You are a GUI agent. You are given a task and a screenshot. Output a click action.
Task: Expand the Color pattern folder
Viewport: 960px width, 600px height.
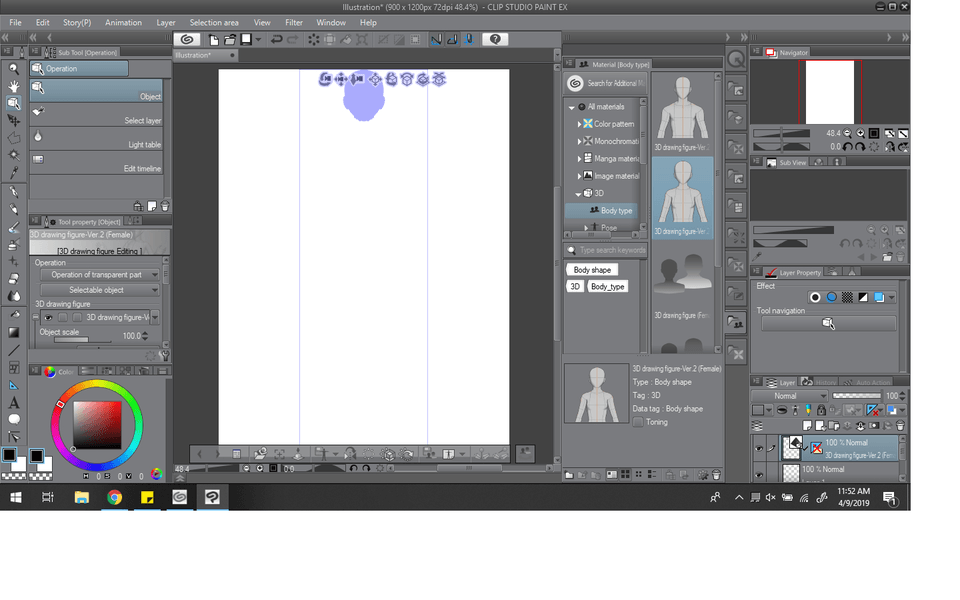coord(579,124)
